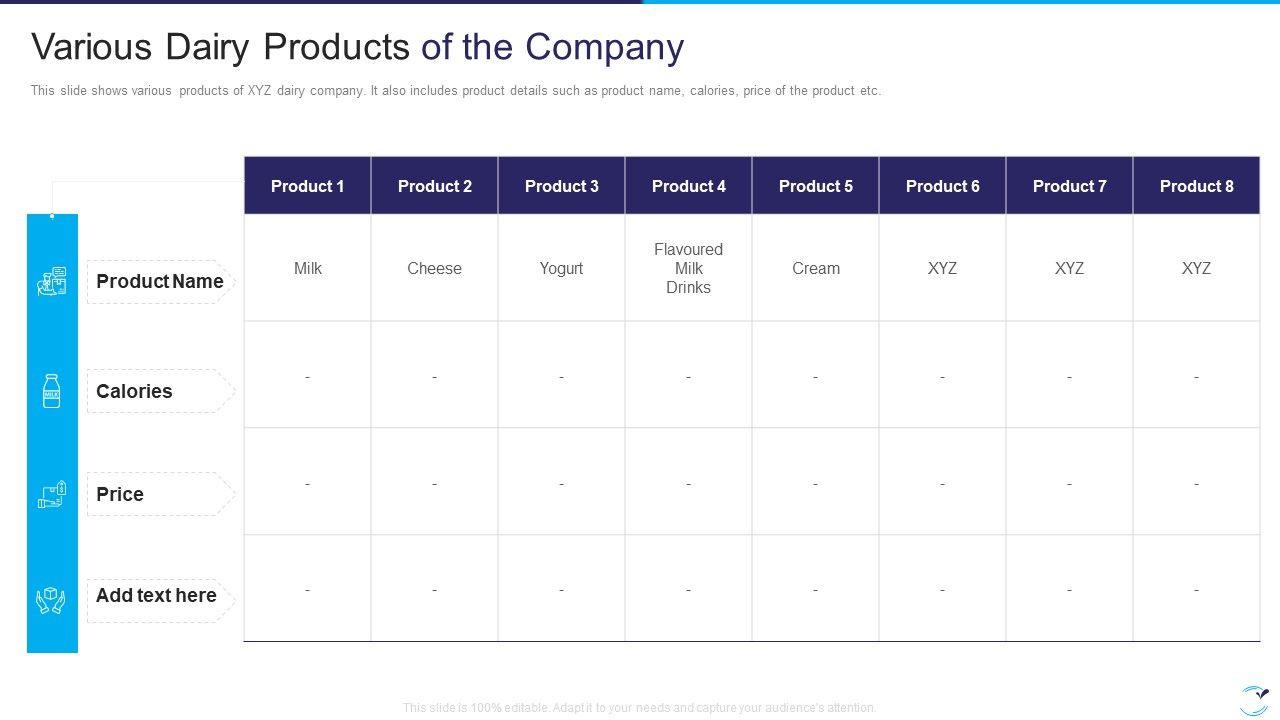Click the '100% editable' footer note
Screen dimensions: 1280x720
tap(640, 707)
